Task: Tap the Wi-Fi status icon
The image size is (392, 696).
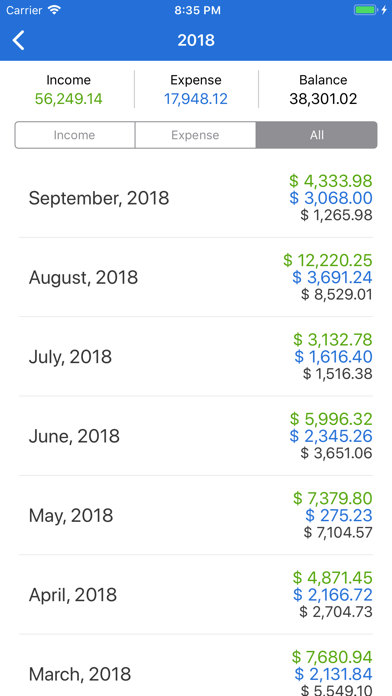Action: coord(55,10)
